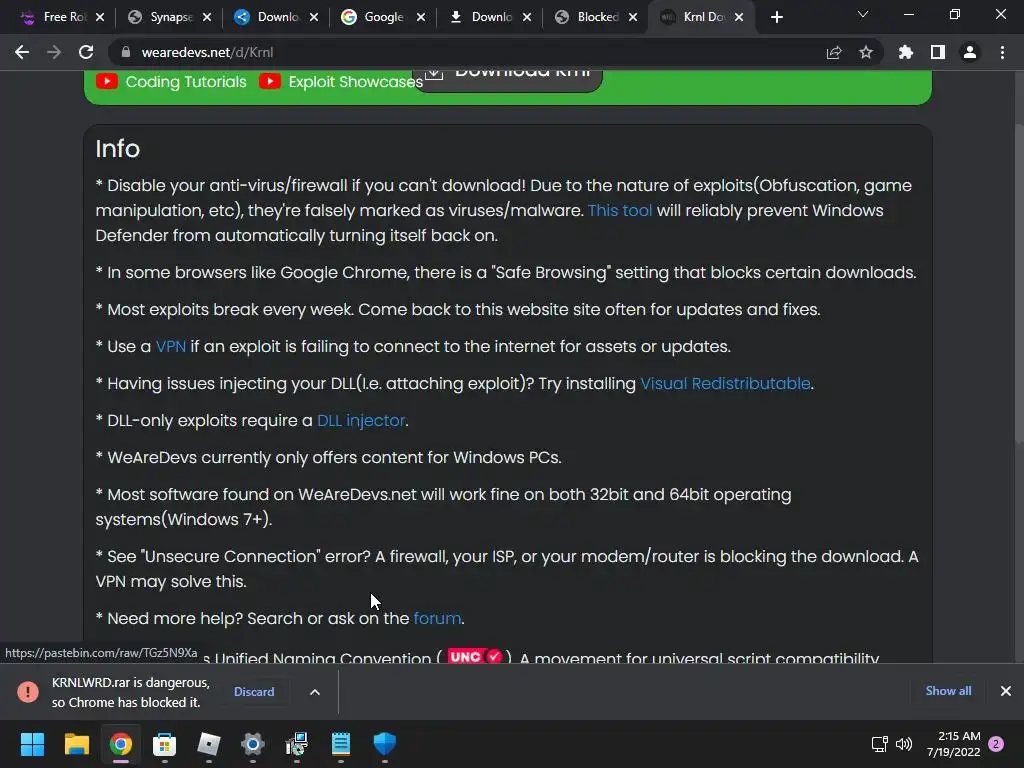Open the Notepad taskbar icon
The image size is (1024, 768).
click(x=341, y=744)
